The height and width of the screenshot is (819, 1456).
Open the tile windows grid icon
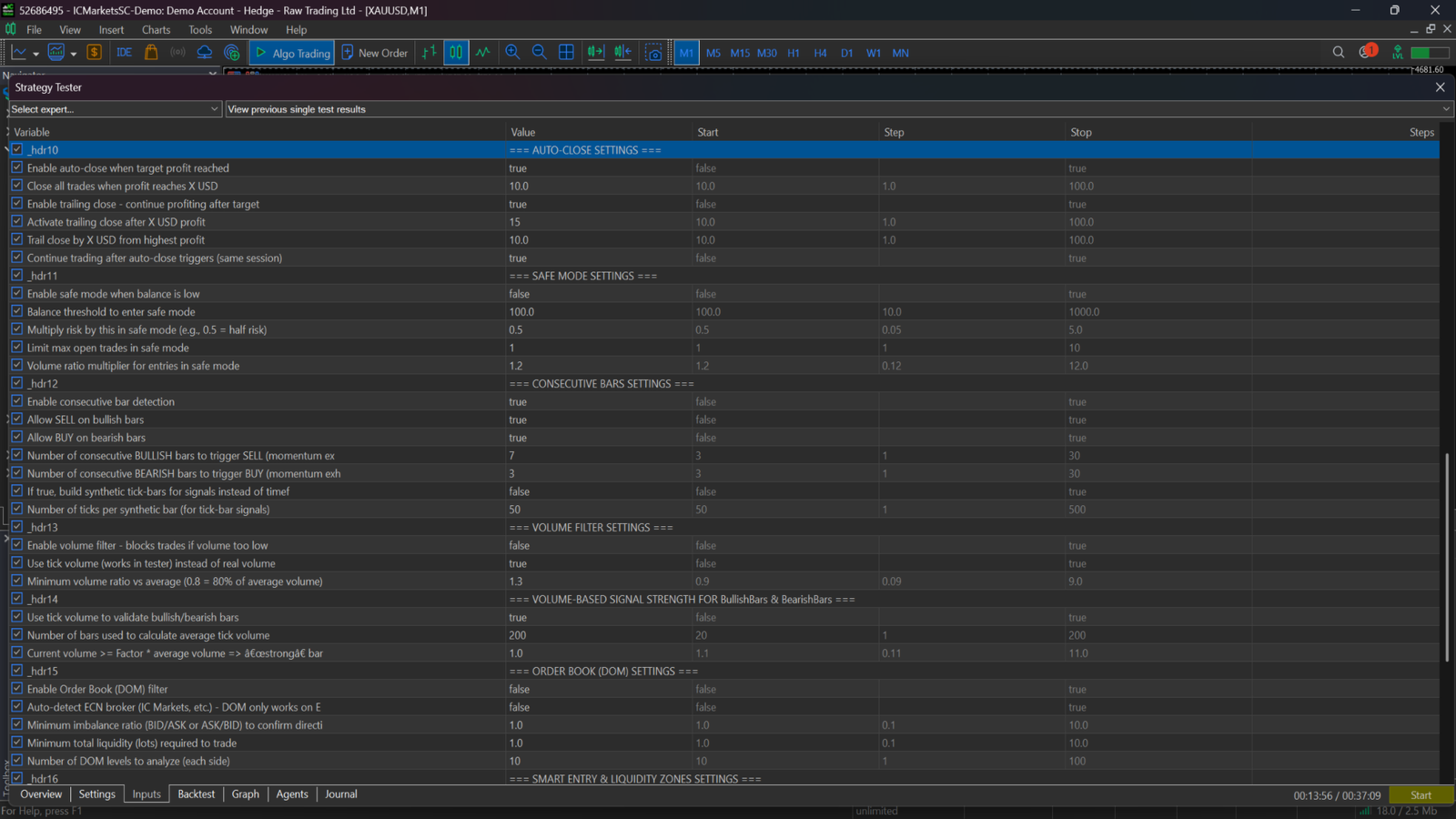[566, 53]
